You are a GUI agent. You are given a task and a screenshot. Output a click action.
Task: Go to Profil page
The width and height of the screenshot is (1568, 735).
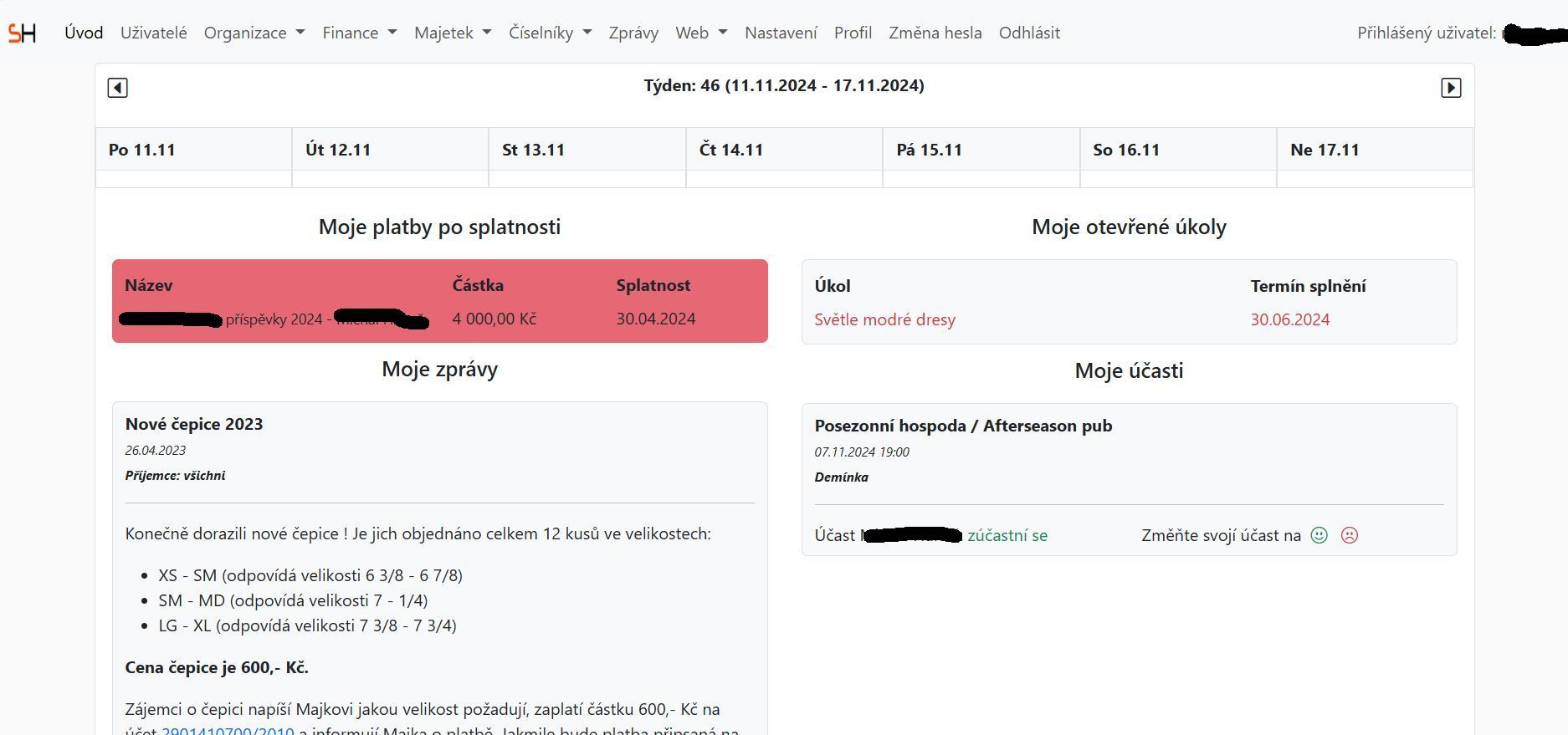coord(853,33)
